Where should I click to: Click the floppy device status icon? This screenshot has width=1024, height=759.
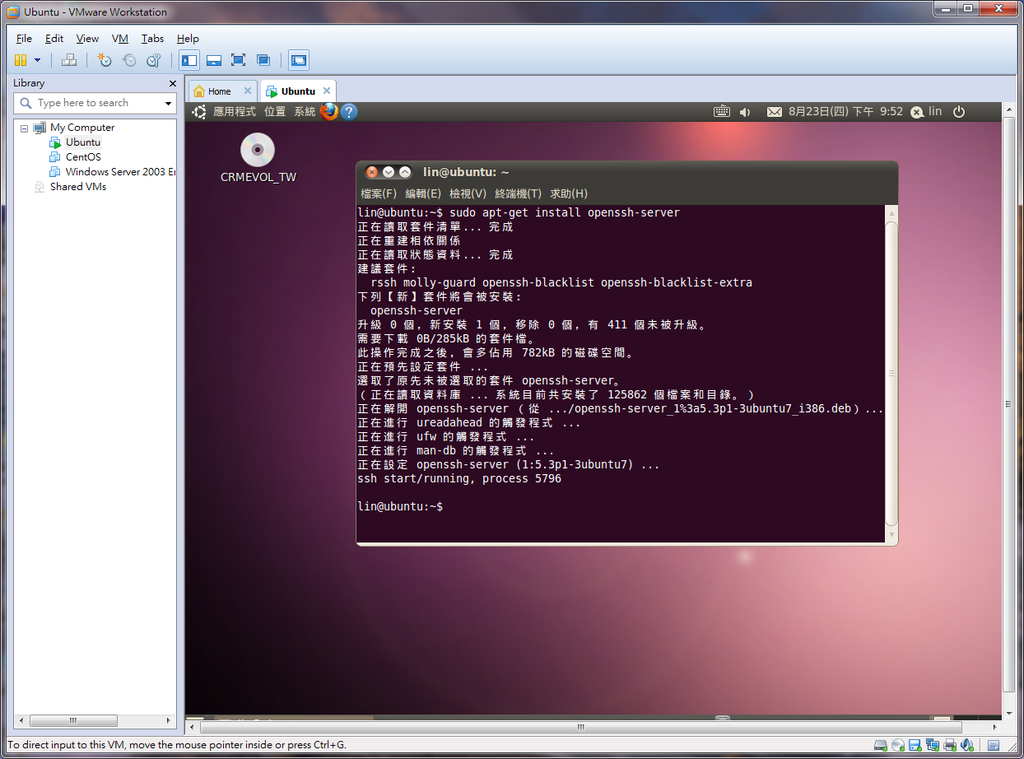915,745
